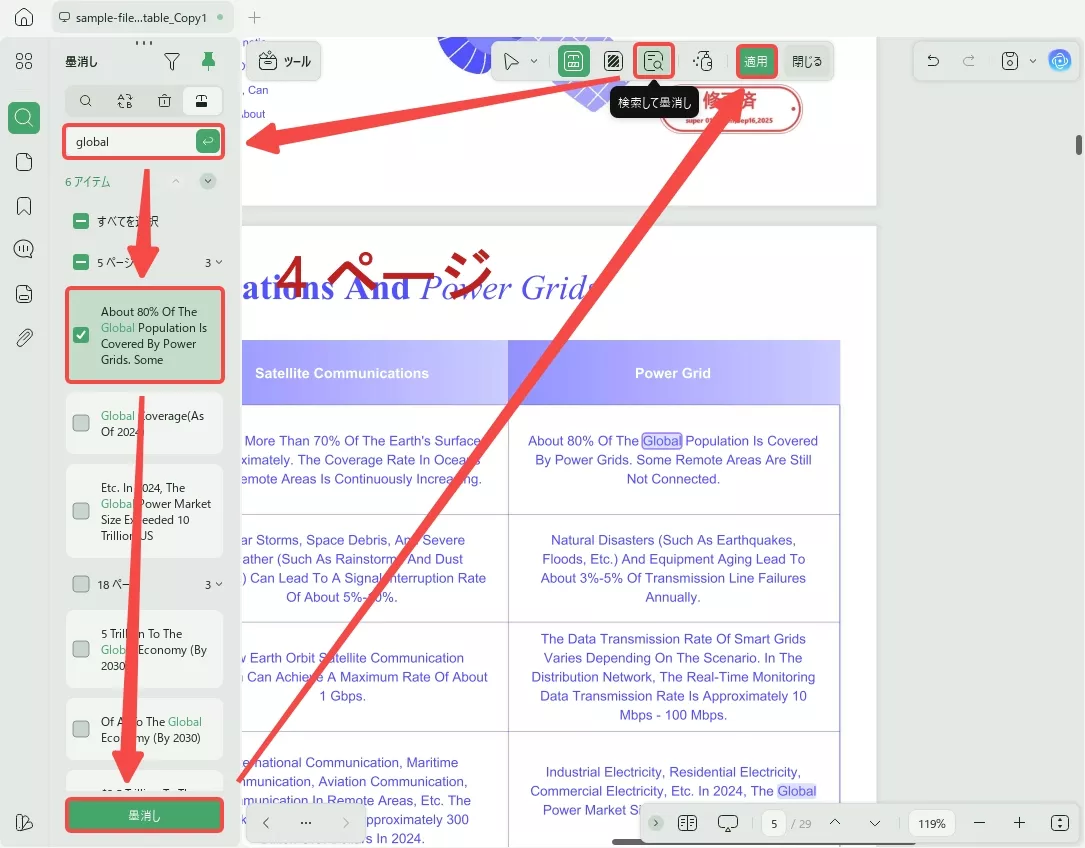The height and width of the screenshot is (848, 1085).
Task: Go to next search result arrow
Action: tap(208, 181)
